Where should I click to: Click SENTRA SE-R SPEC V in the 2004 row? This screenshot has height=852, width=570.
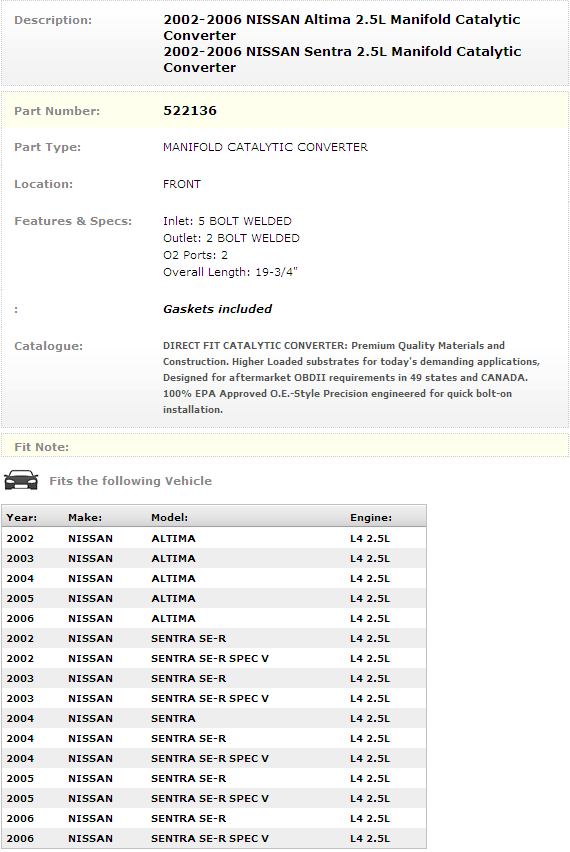pos(210,759)
